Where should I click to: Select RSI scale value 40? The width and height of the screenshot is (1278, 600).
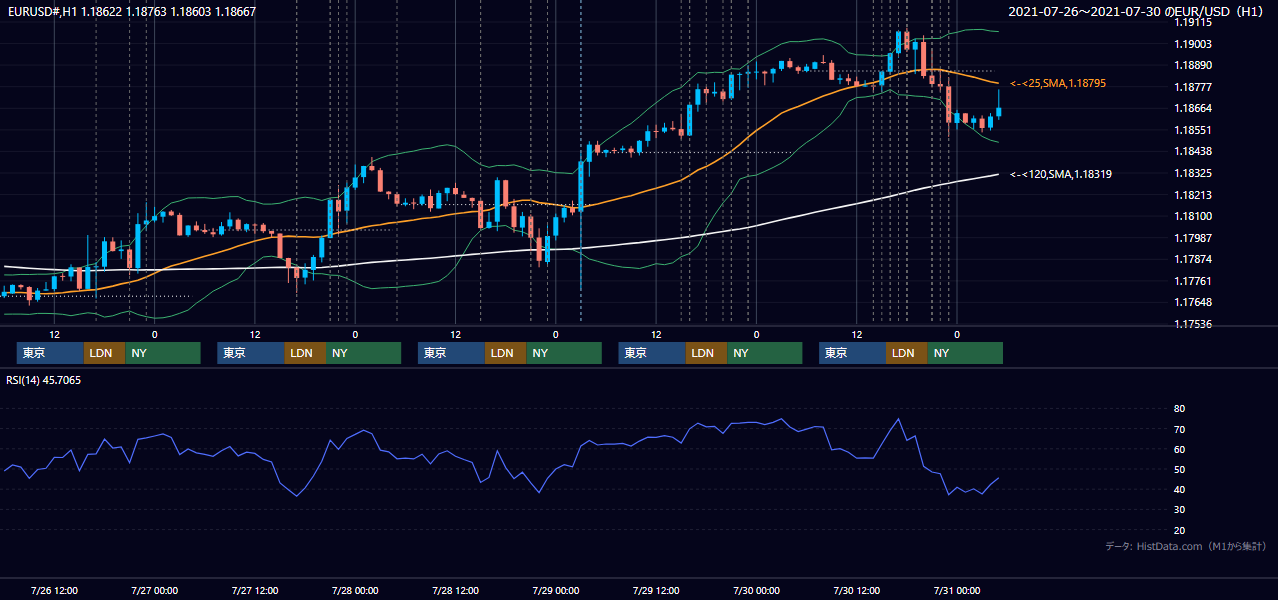[1179, 489]
